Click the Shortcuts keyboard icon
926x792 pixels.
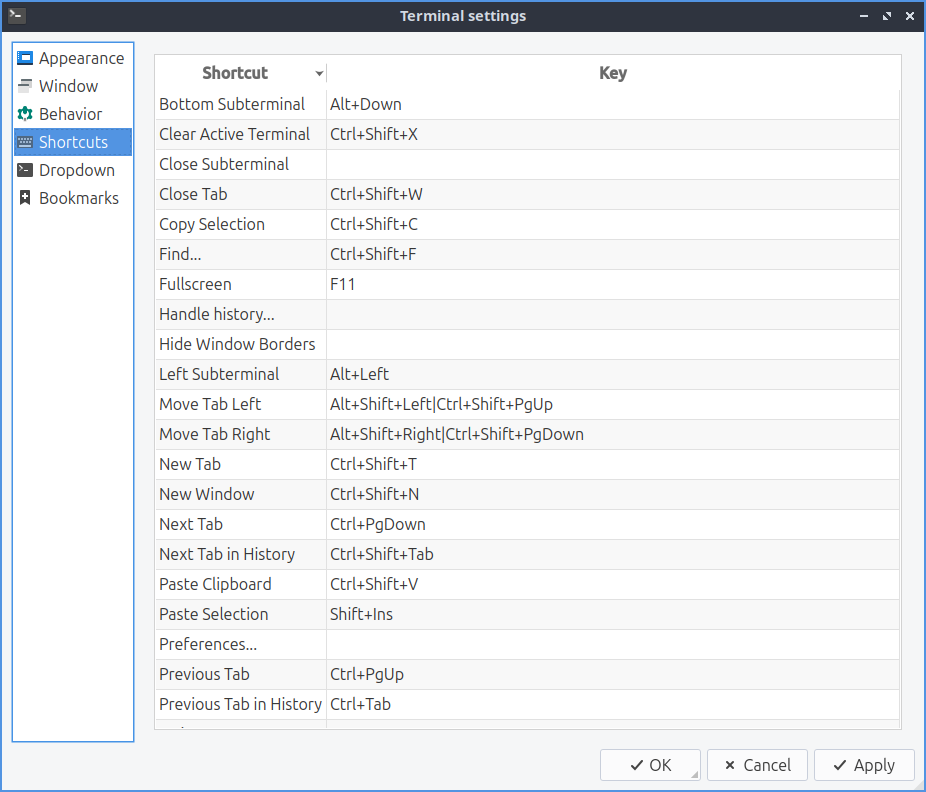[25, 142]
